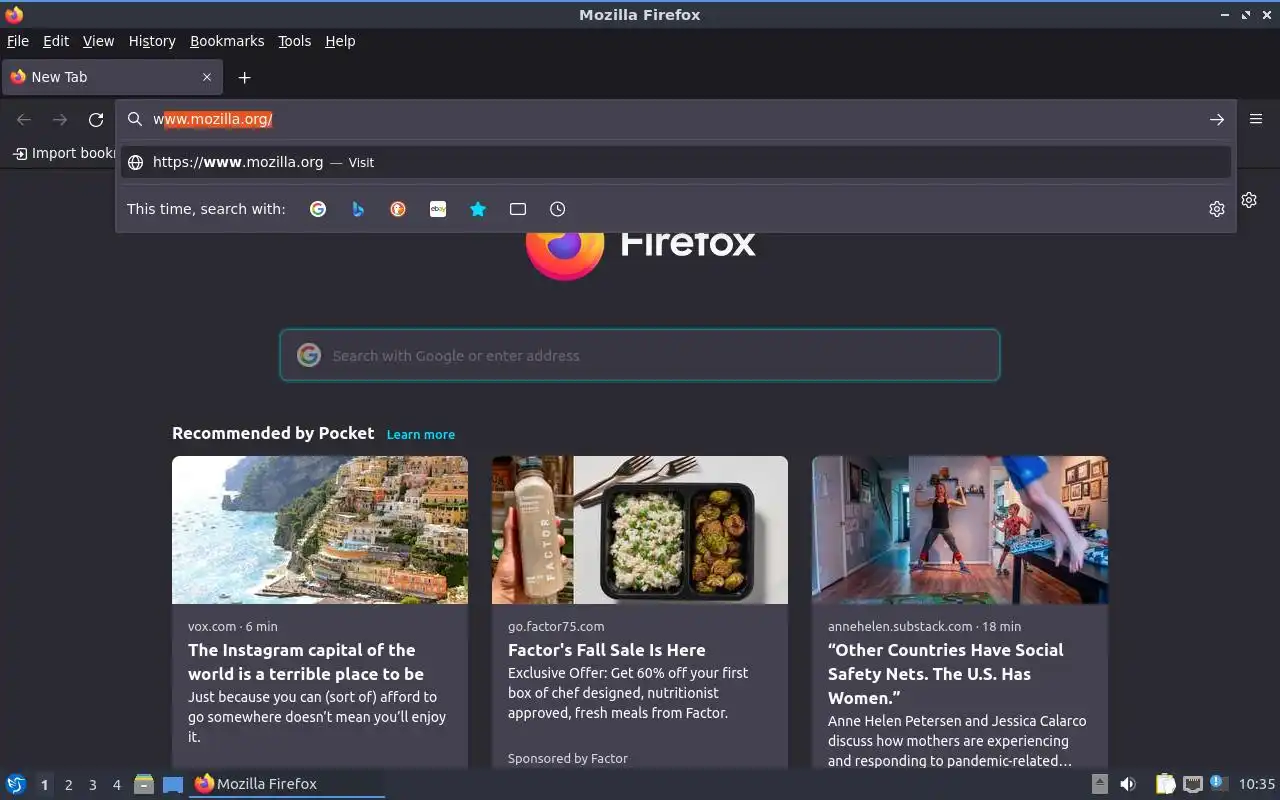Image resolution: width=1280 pixels, height=800 pixels.
Task: Click the Go arrow in the address bar
Action: point(1217,120)
